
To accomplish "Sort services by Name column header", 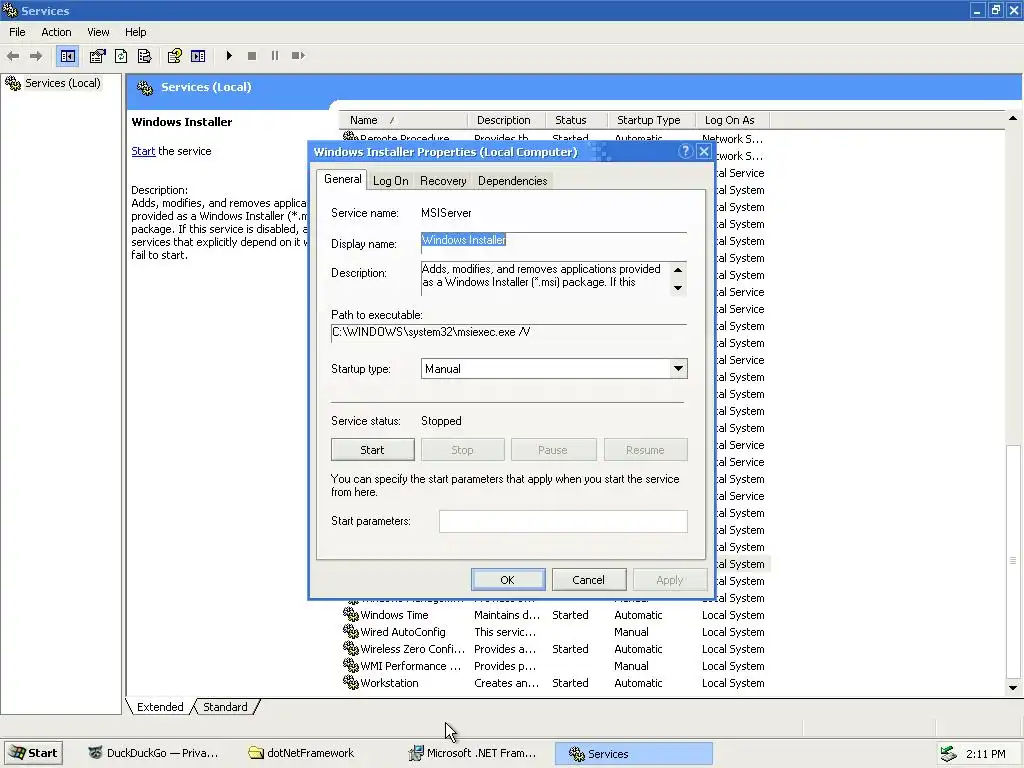I will 403,120.
